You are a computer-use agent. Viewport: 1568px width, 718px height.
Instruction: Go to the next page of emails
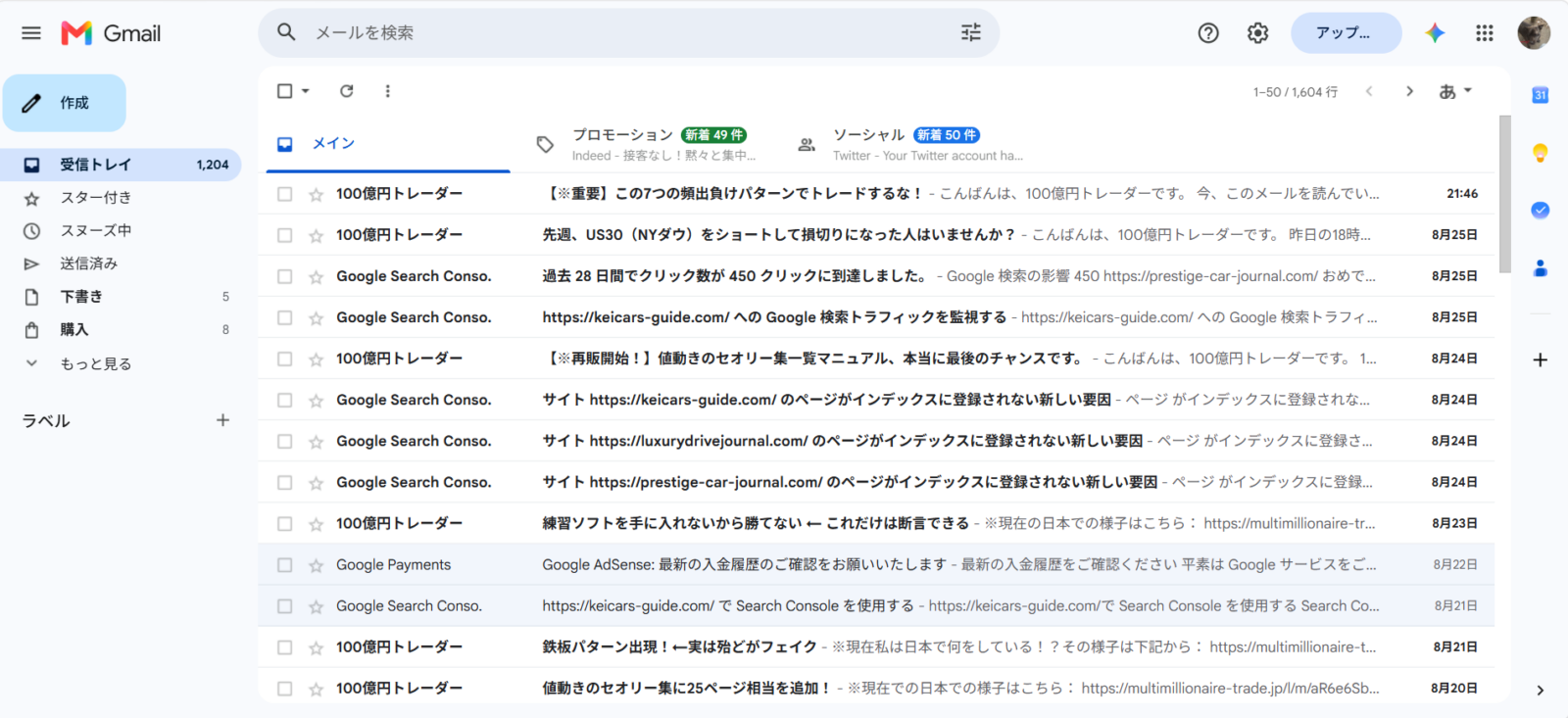pos(1409,91)
